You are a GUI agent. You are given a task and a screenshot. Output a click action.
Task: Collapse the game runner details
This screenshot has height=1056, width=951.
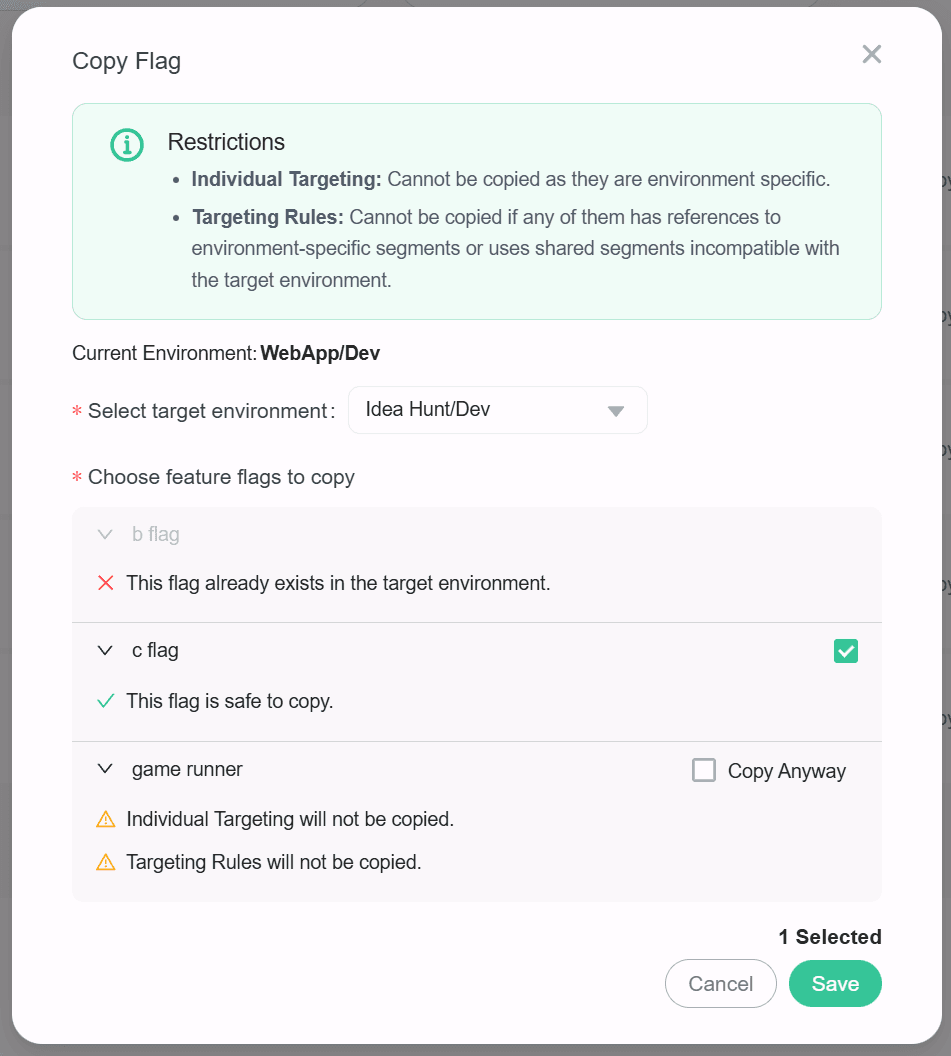tap(105, 769)
